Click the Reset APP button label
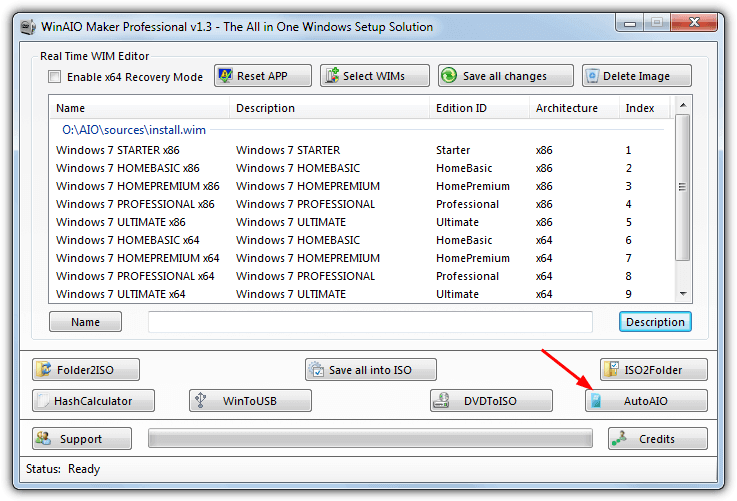This screenshot has width=737, height=501. click(262, 76)
